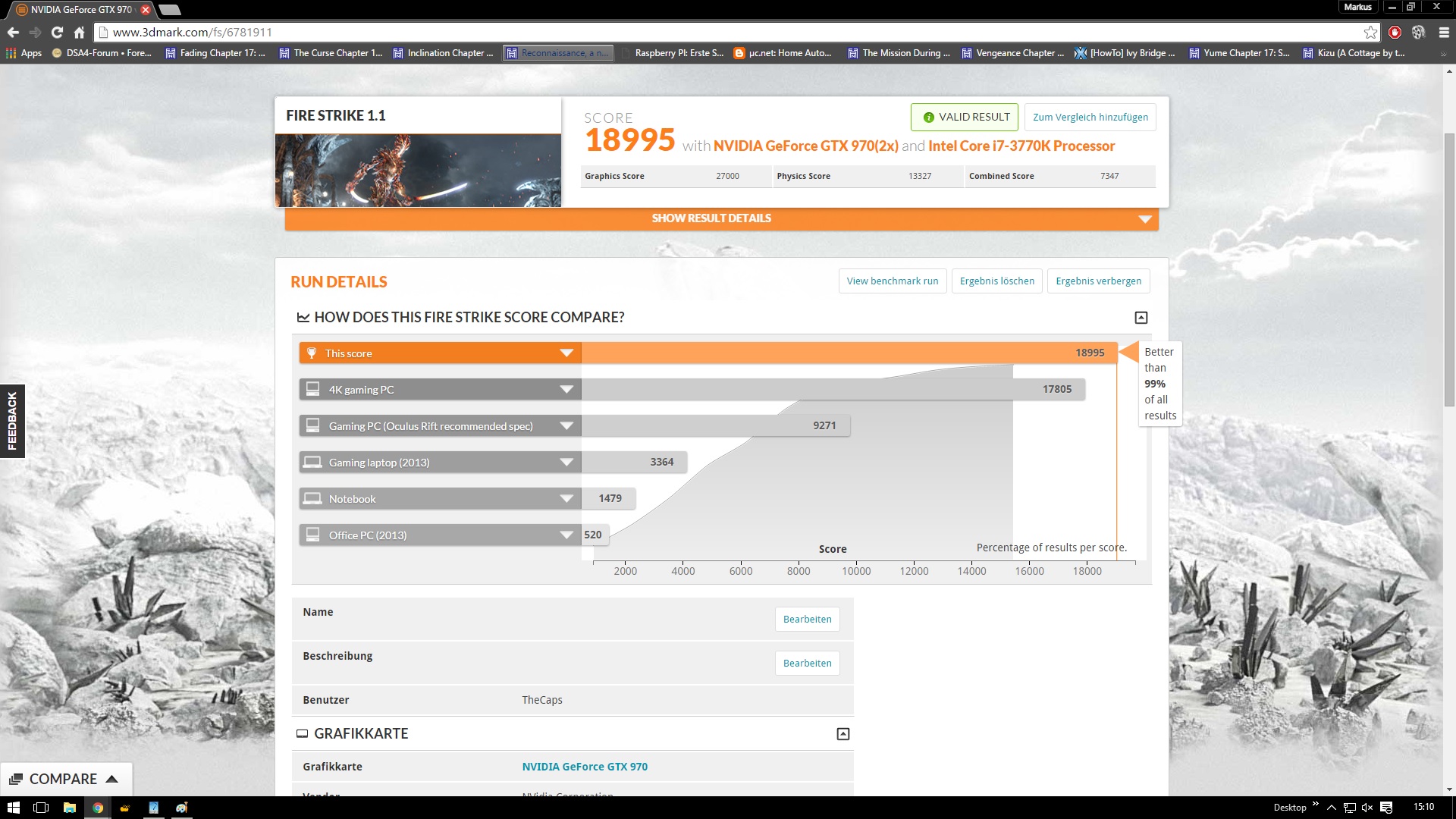The image size is (1456, 819).
Task: Open the network tray icon
Action: (1350, 808)
